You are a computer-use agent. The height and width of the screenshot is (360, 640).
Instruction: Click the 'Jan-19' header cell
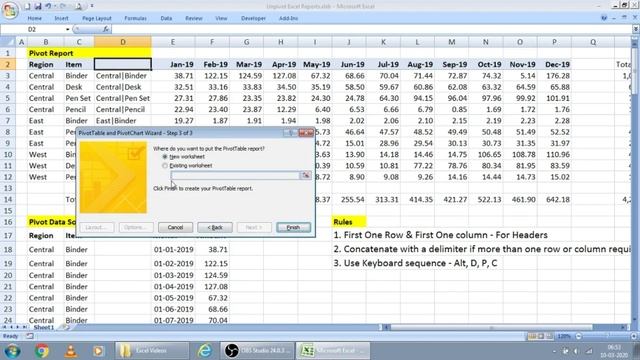(173, 64)
